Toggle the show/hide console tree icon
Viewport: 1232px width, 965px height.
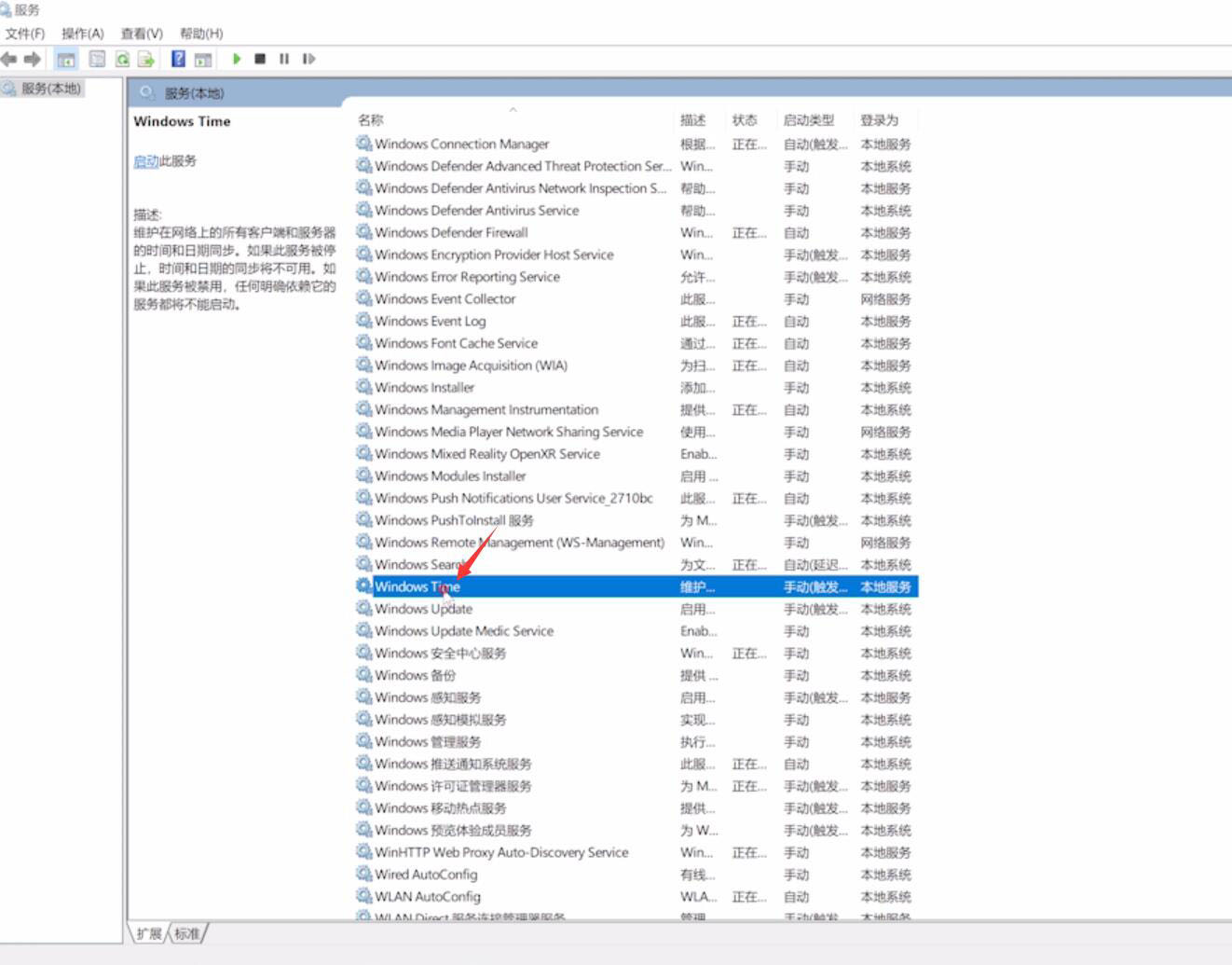click(66, 59)
